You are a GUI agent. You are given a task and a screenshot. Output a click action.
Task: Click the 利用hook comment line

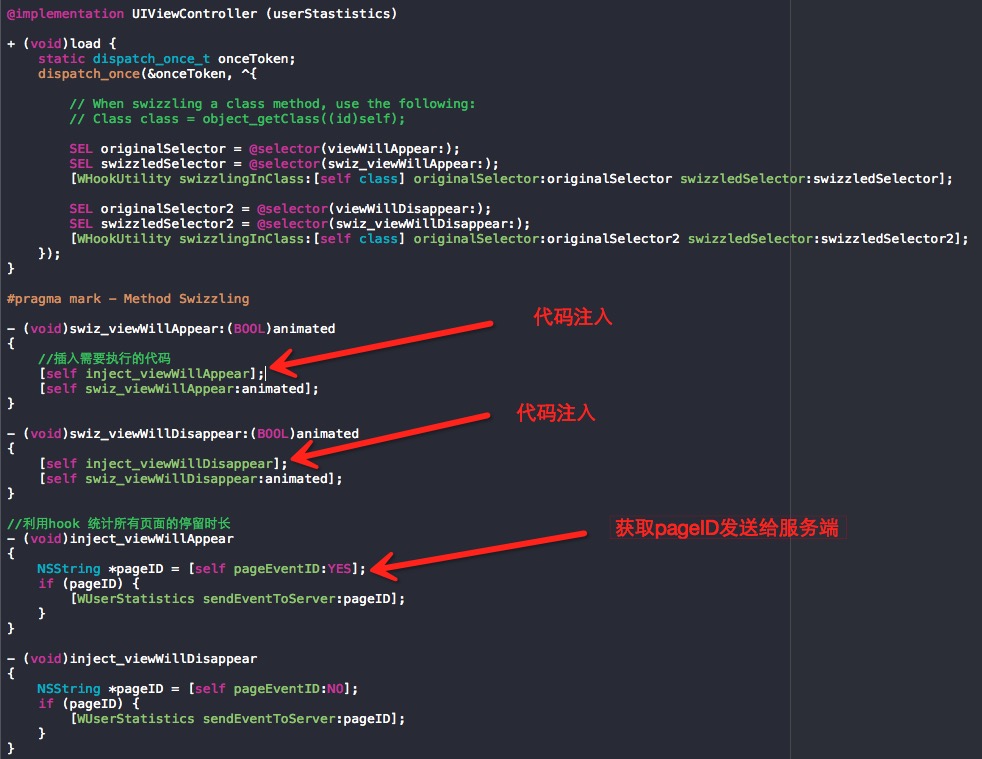pos(118,524)
